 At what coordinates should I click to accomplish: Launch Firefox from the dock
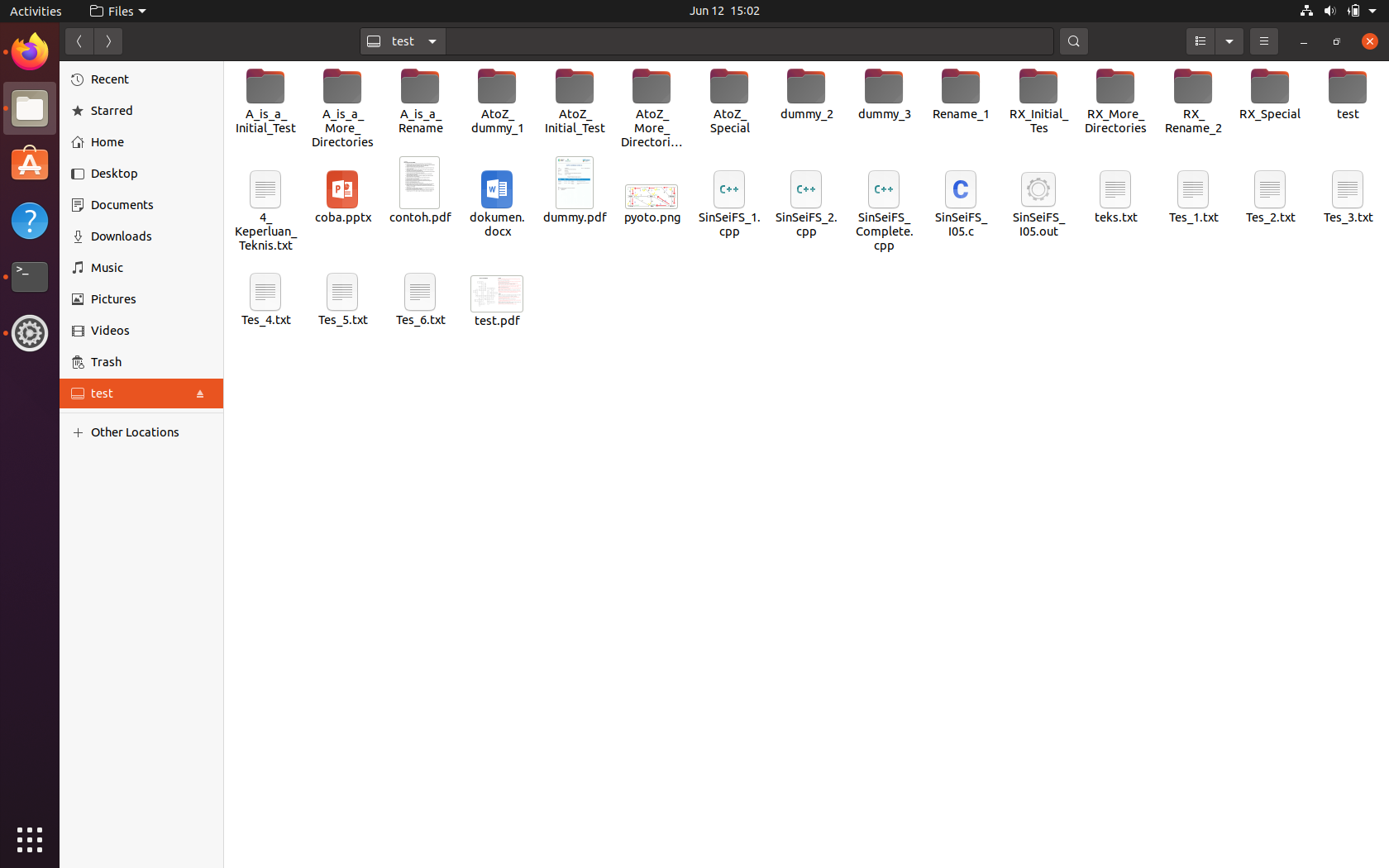click(x=29, y=51)
